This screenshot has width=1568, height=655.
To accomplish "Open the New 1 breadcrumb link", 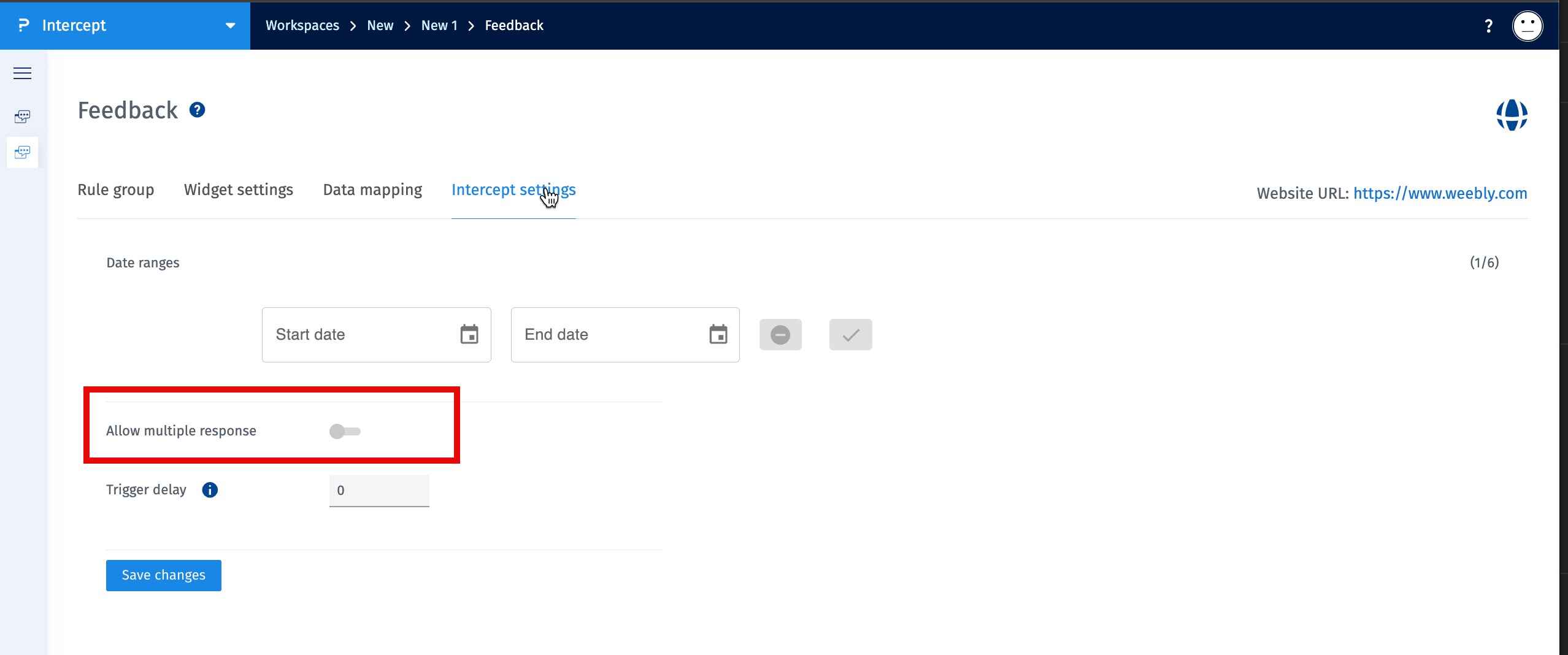I will pos(439,26).
